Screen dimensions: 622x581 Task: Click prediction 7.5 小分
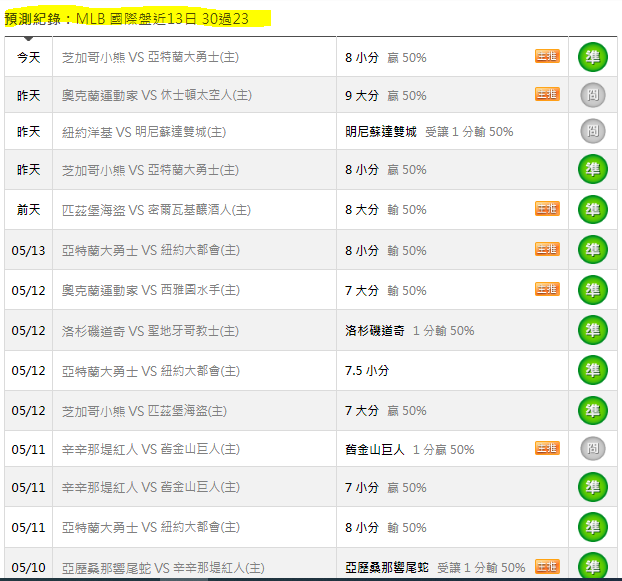pos(367,371)
